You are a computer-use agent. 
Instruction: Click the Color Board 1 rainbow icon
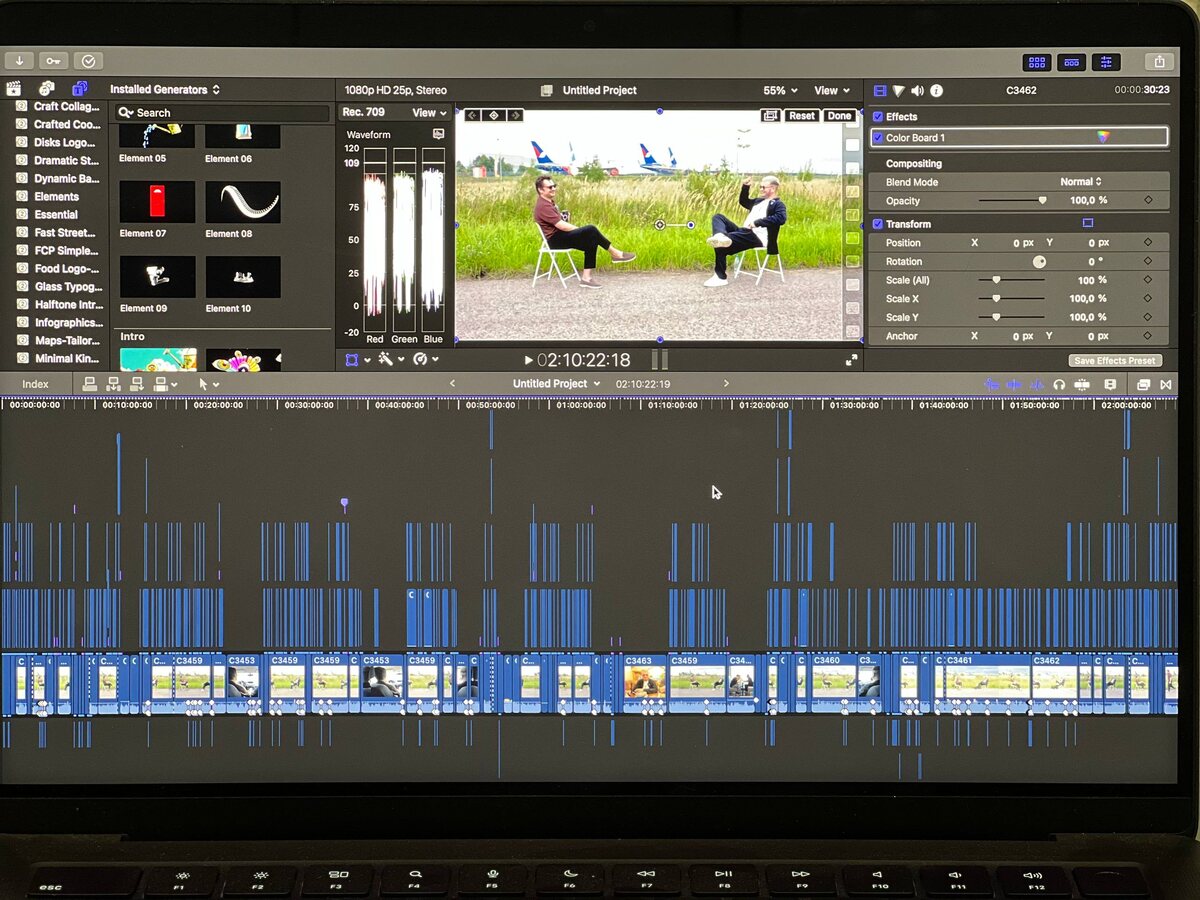pos(1103,137)
